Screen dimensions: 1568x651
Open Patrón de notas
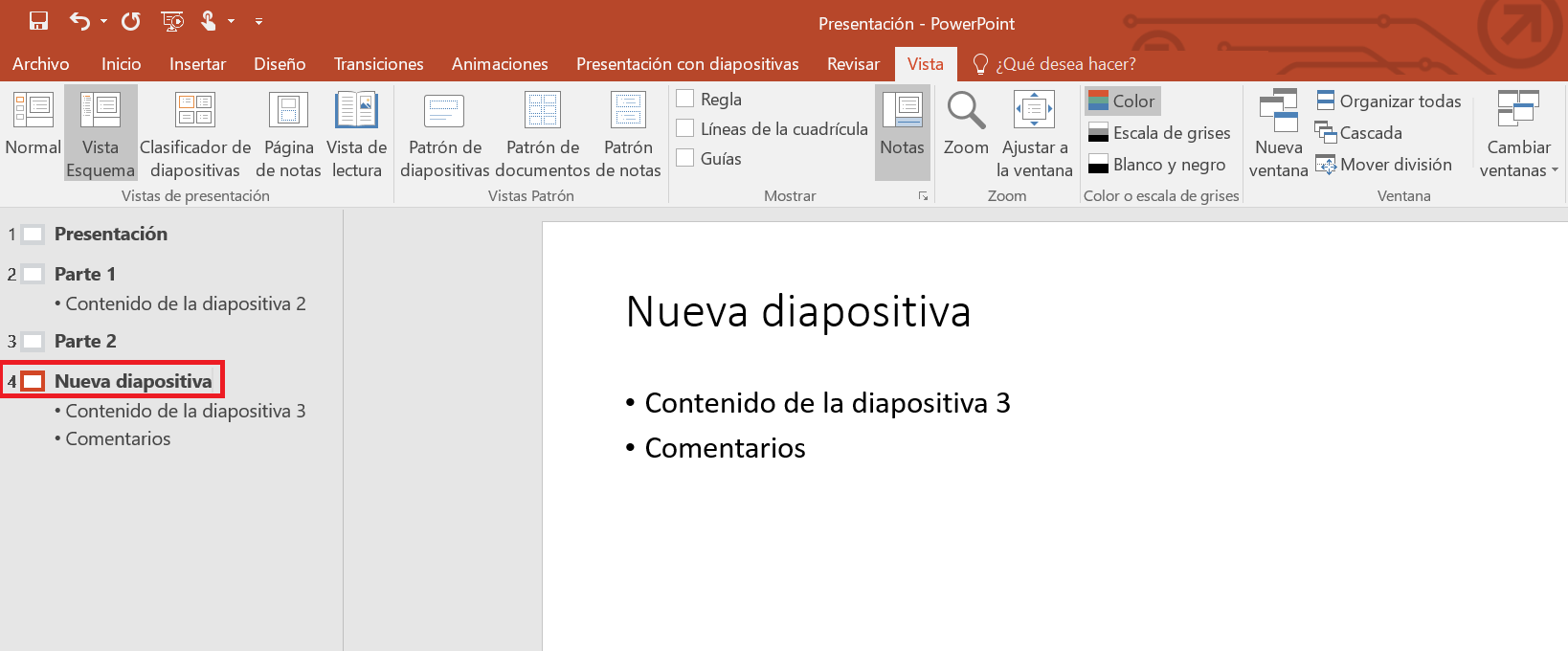click(x=628, y=132)
